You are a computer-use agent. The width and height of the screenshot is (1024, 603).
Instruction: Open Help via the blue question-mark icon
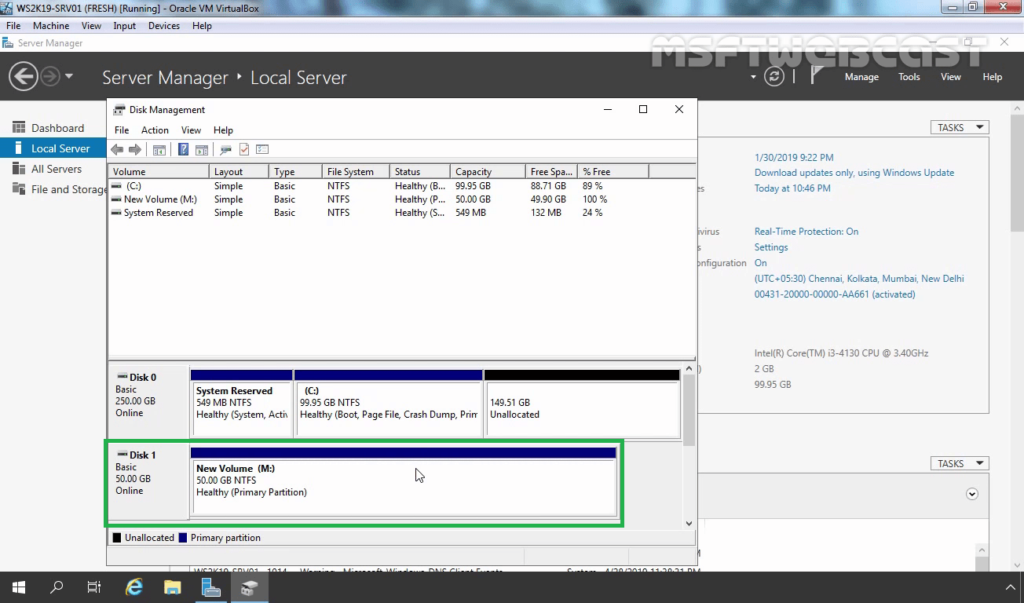point(184,150)
